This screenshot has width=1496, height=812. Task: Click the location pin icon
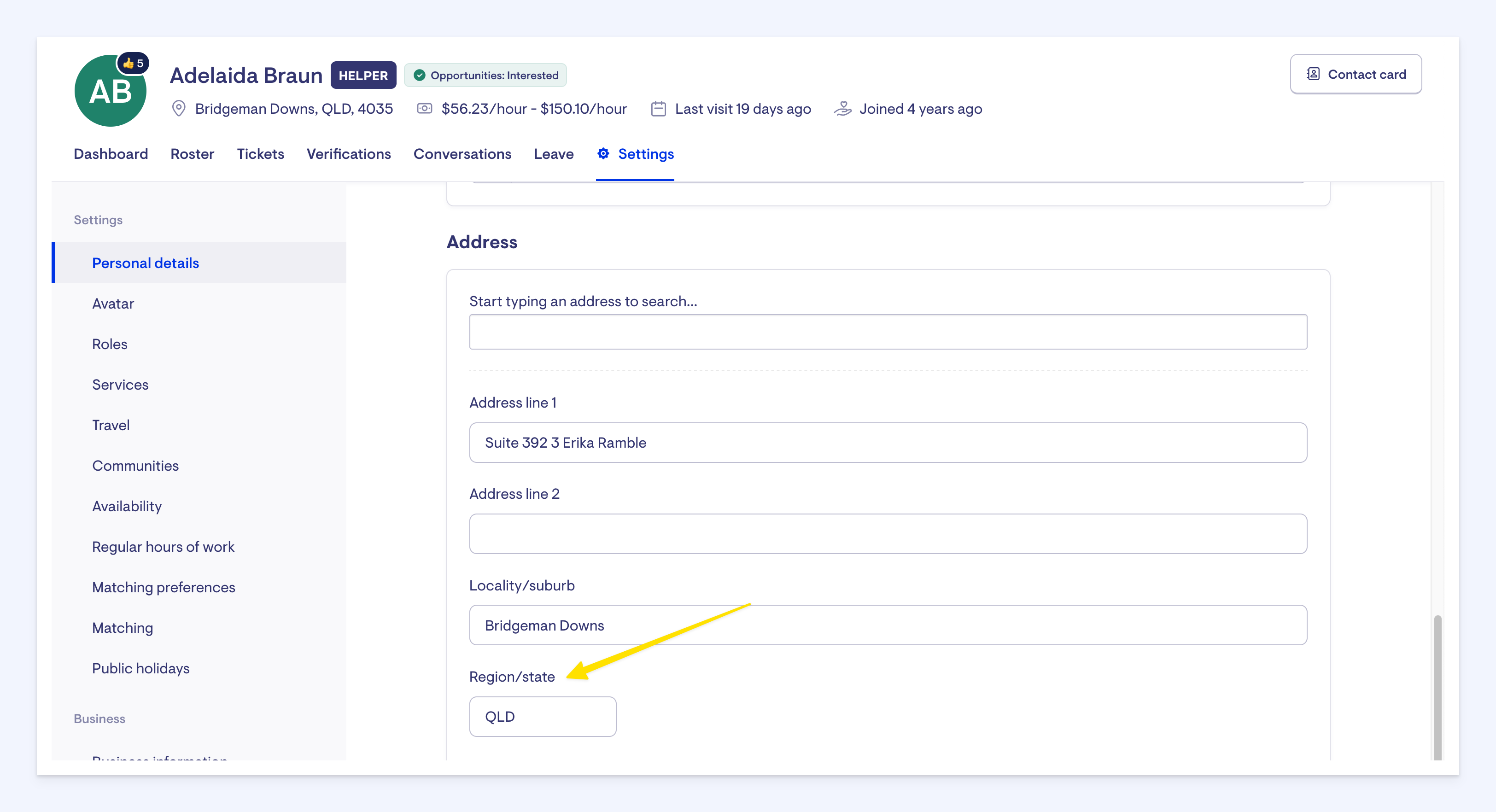pyautogui.click(x=179, y=109)
